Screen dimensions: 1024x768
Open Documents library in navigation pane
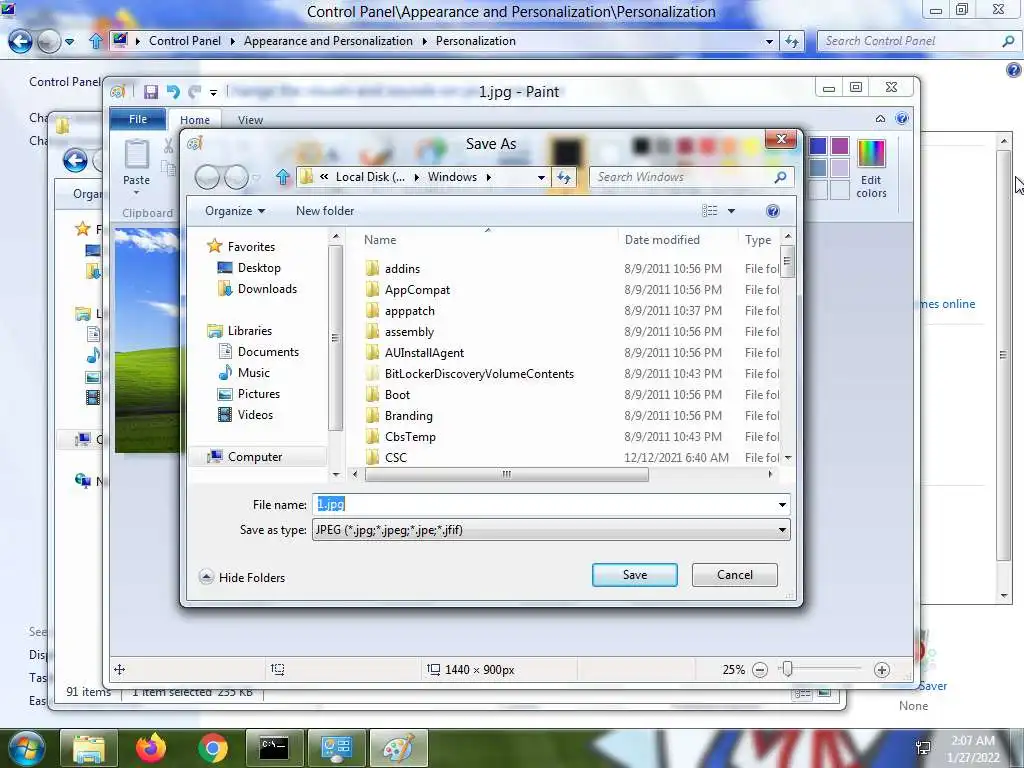coord(268,351)
